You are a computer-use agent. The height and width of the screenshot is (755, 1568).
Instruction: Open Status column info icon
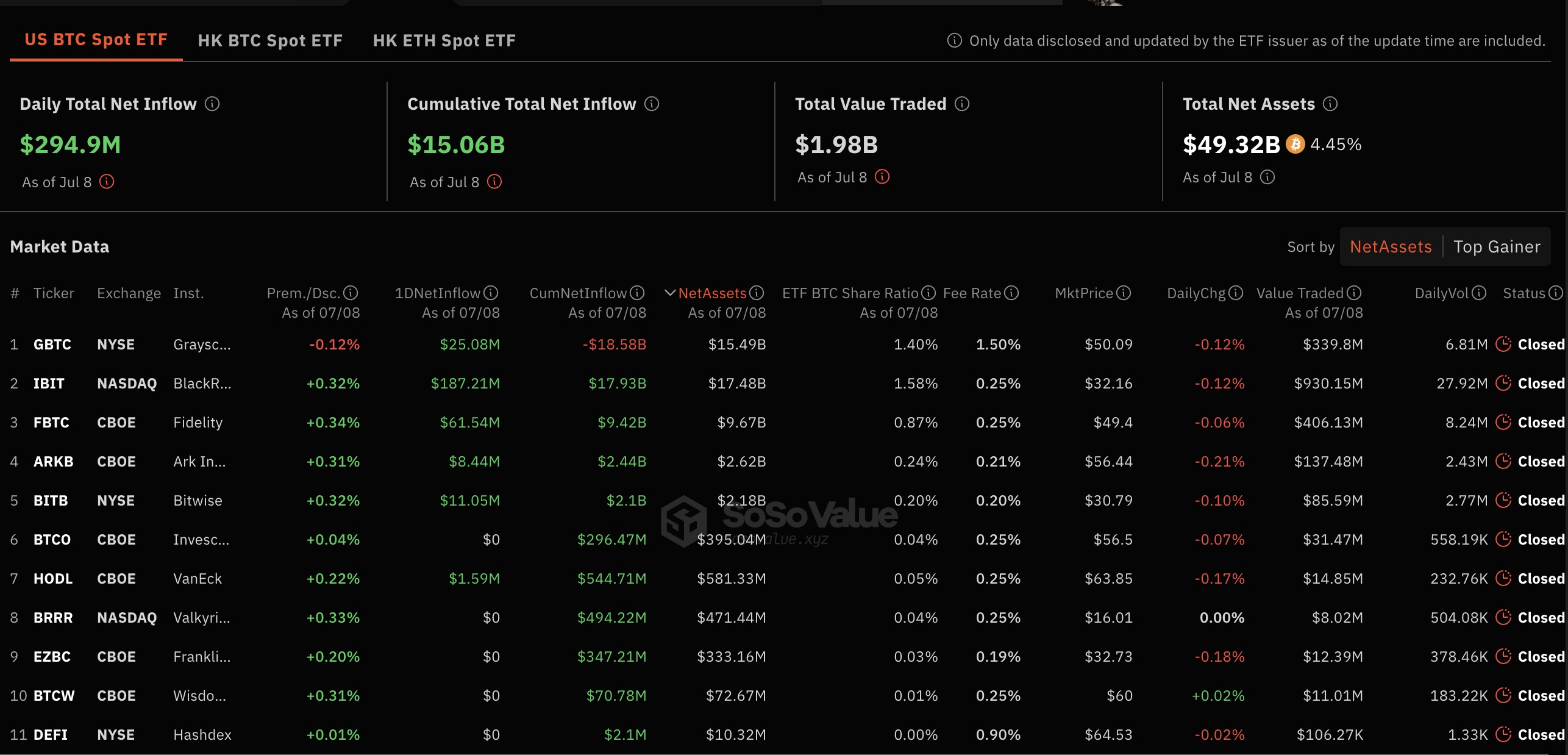(1556, 293)
